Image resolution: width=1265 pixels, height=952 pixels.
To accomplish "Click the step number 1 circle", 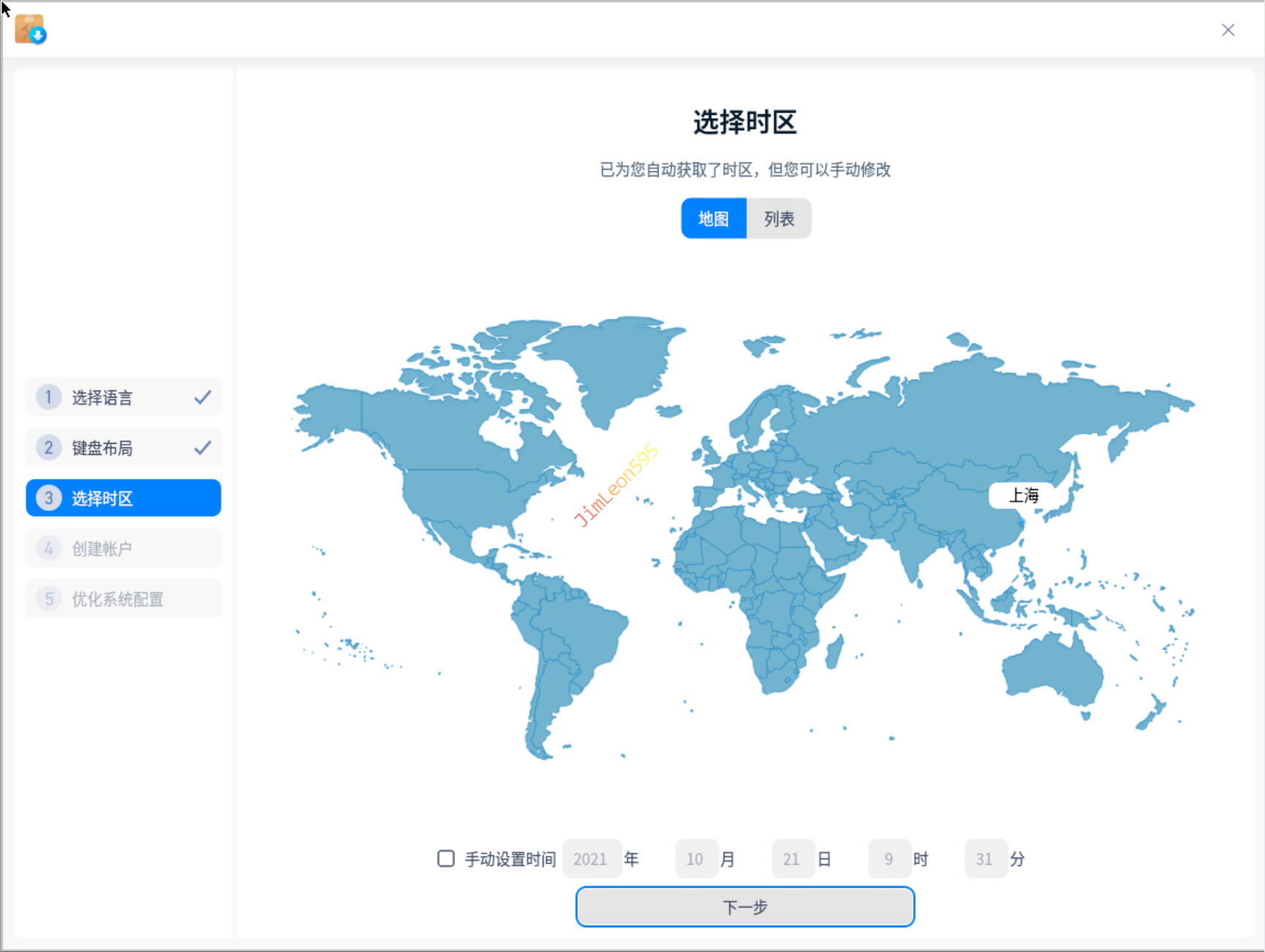I will point(48,397).
